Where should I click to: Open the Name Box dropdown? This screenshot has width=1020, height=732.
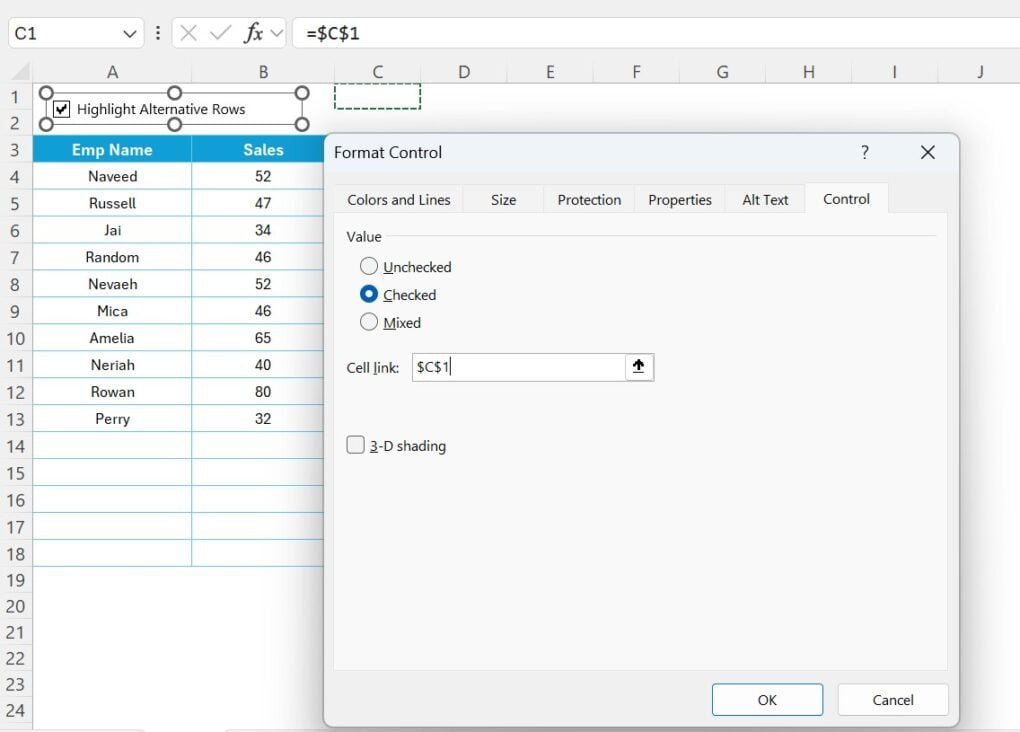click(128, 32)
